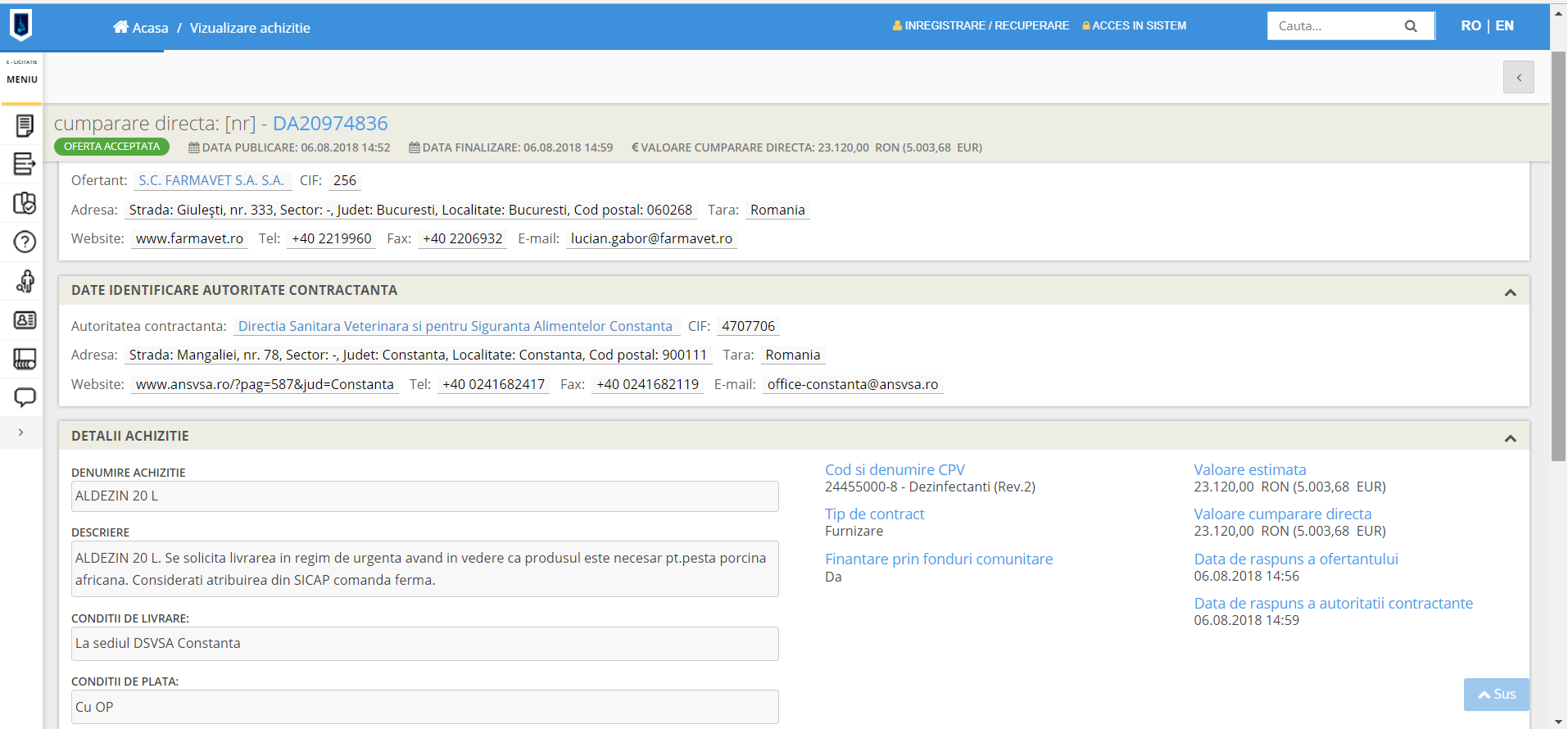Open ACCES IN SISTEM login link
This screenshot has height=729, width=1568.
click(x=1139, y=26)
